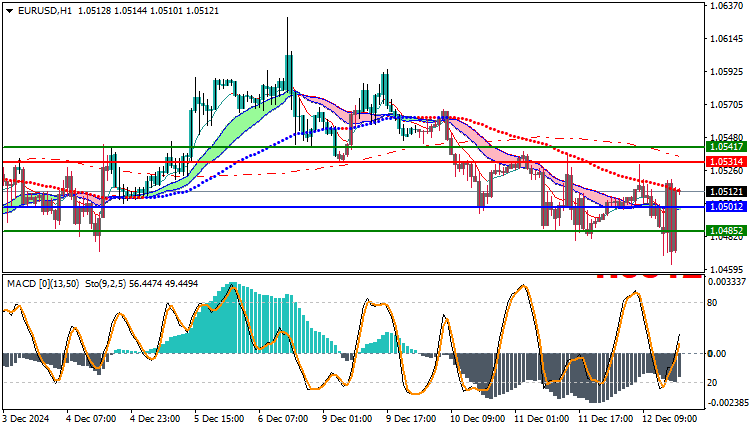Click the red 1.05314 price level label
Viewport: 750px width, 430px height.
click(727, 162)
